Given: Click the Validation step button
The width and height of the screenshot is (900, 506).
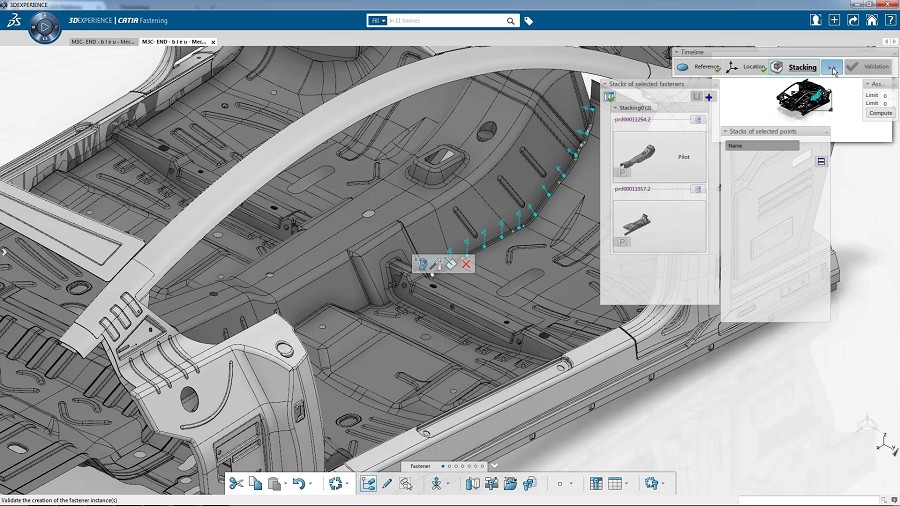Looking at the screenshot, I should [x=867, y=67].
